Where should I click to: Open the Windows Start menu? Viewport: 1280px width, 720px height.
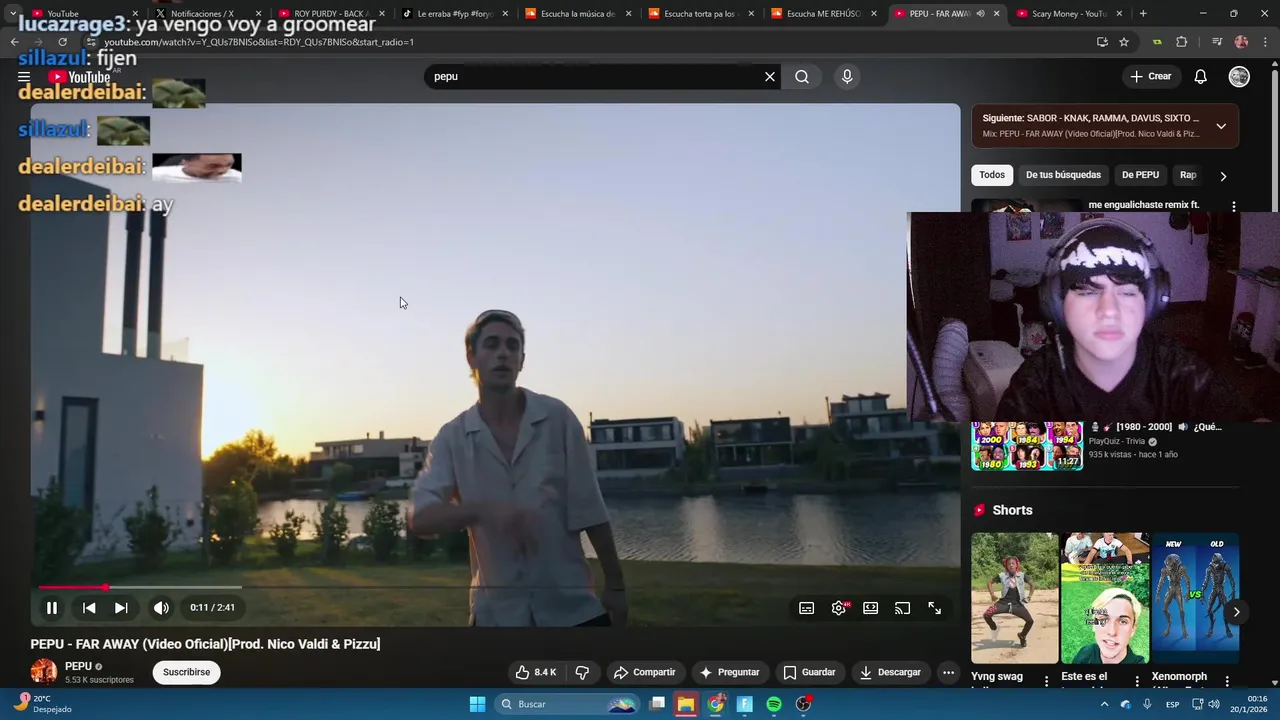pyautogui.click(x=478, y=704)
